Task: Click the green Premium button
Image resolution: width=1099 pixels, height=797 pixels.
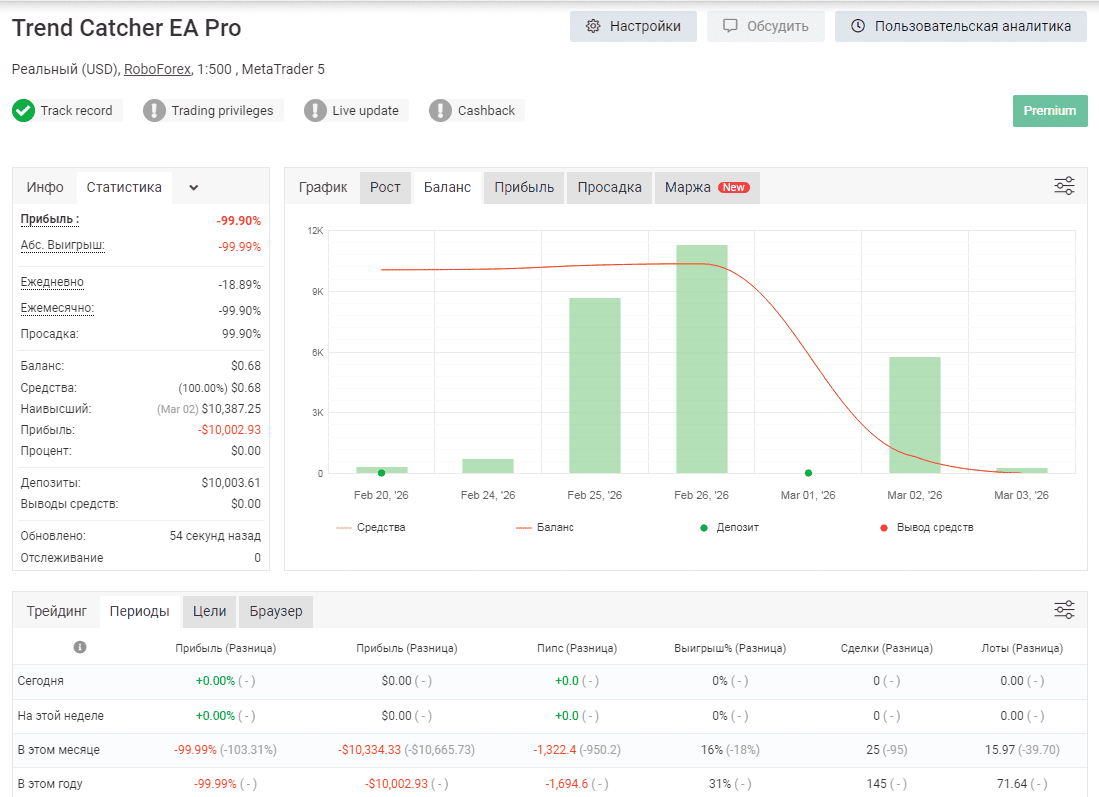Action: point(1049,111)
